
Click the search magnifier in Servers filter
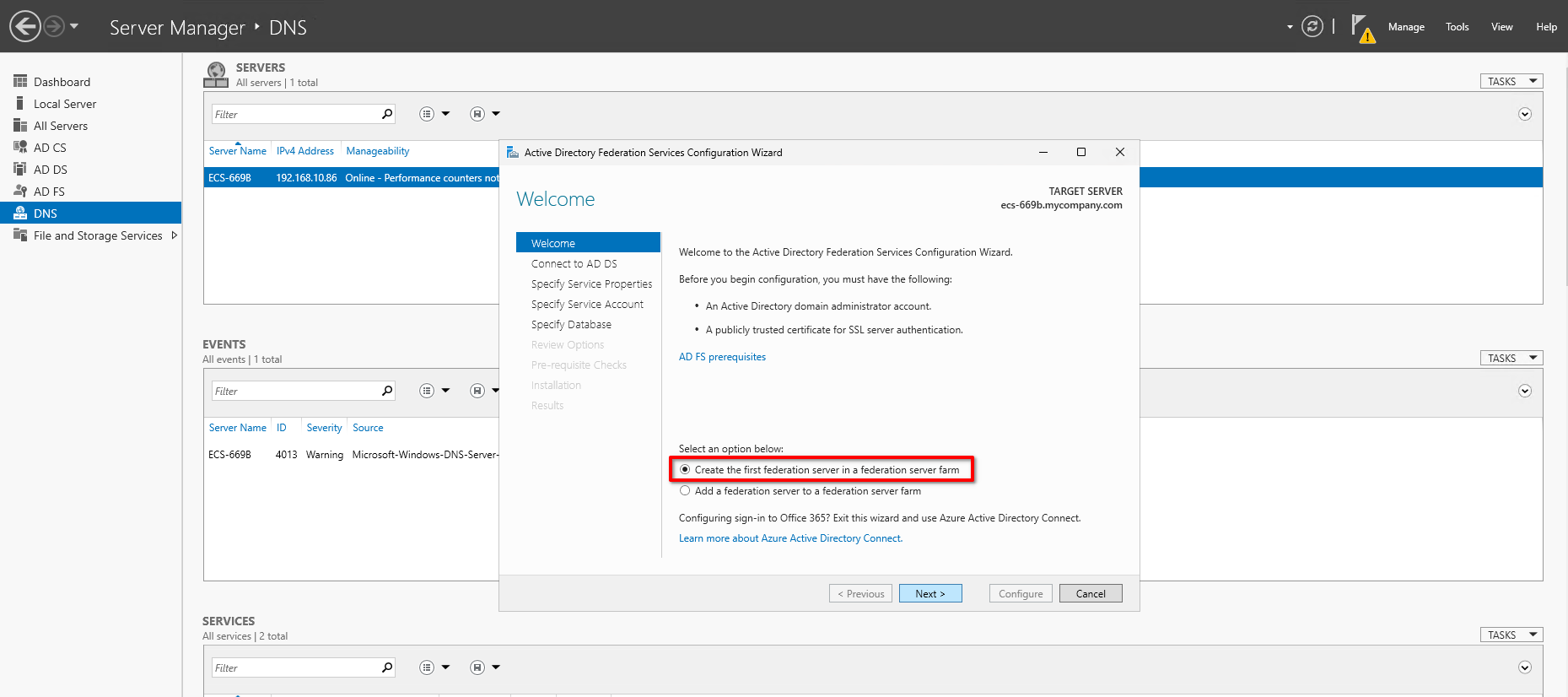pyautogui.click(x=387, y=114)
